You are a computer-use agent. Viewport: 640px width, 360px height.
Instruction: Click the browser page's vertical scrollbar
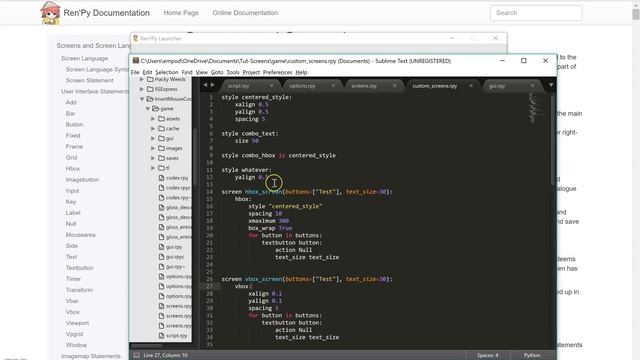(636, 14)
